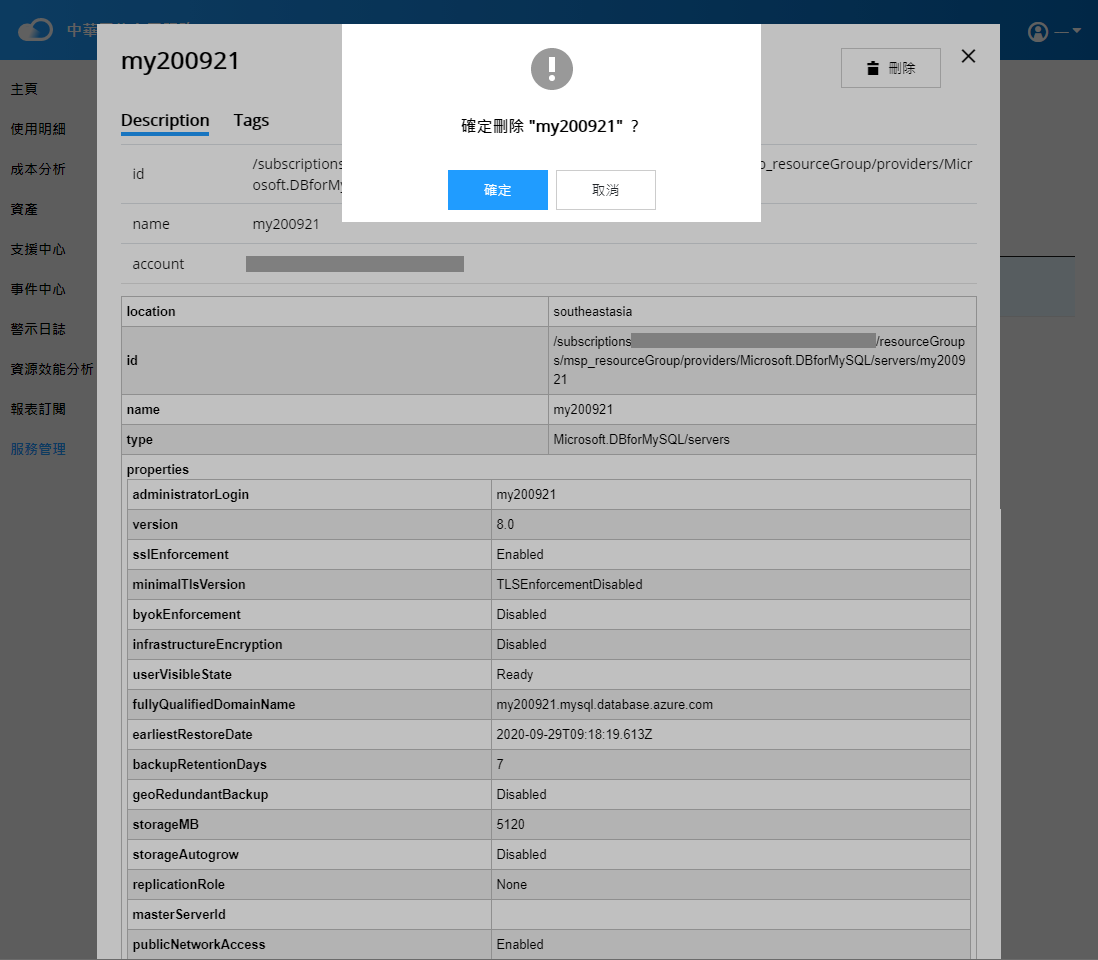
Task: Click the backupRetentionDays value 7
Action: [x=500, y=765]
